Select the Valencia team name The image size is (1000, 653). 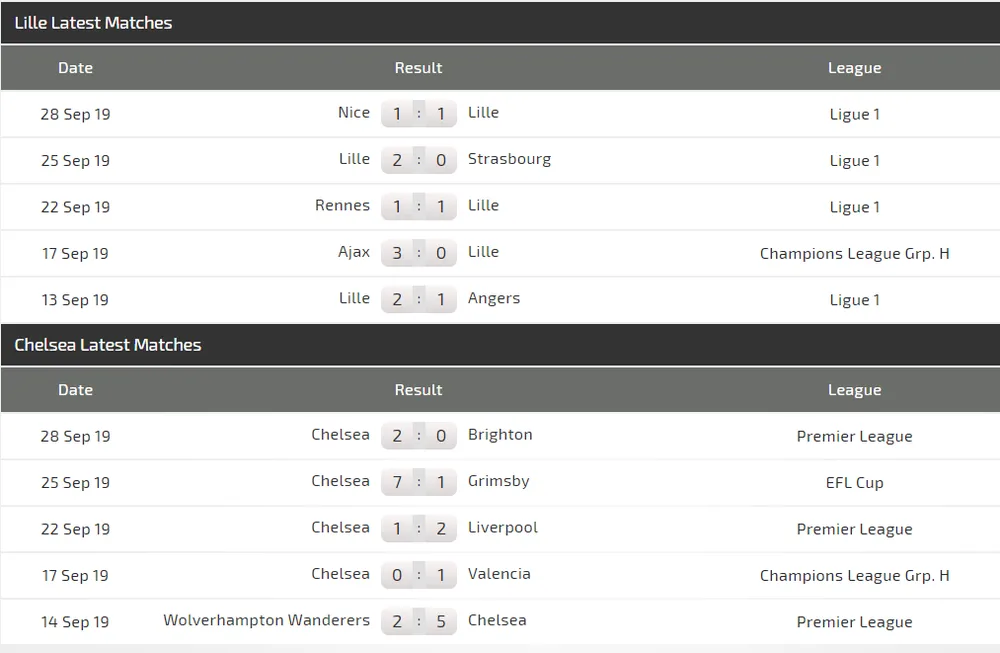[x=499, y=574]
